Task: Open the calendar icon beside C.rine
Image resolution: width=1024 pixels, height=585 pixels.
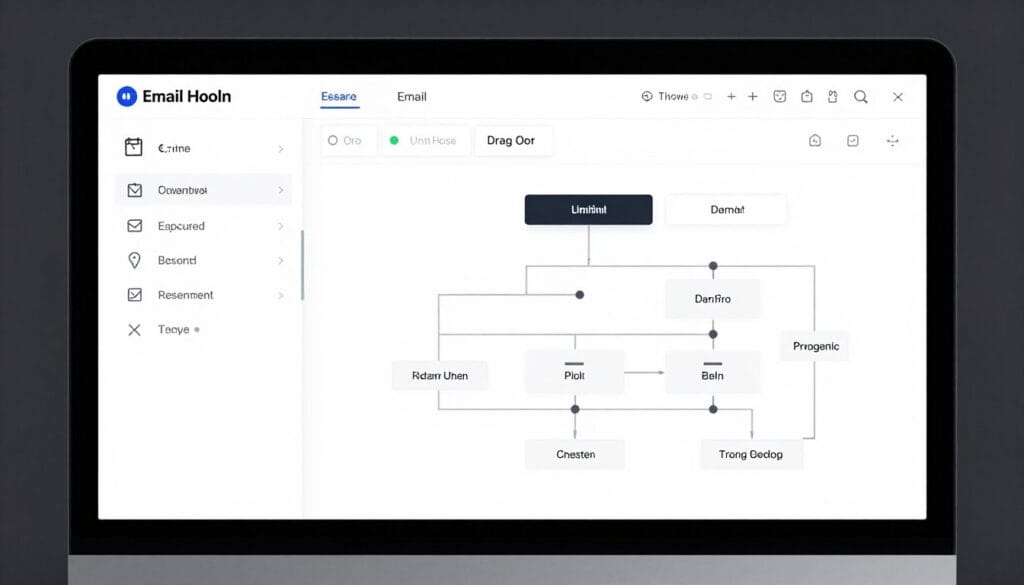Action: point(133,147)
